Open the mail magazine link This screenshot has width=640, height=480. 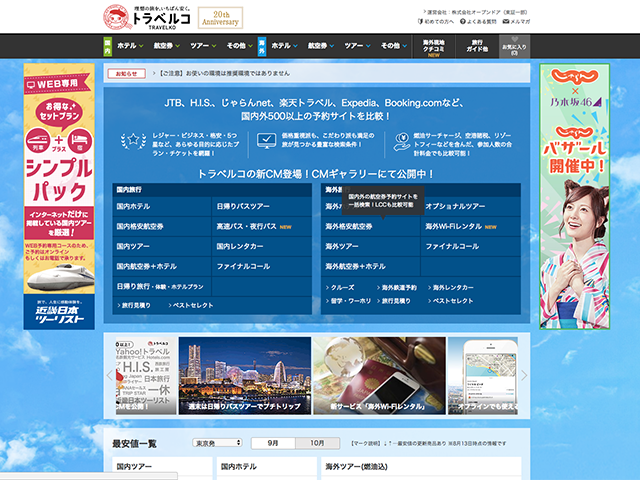(x=516, y=22)
